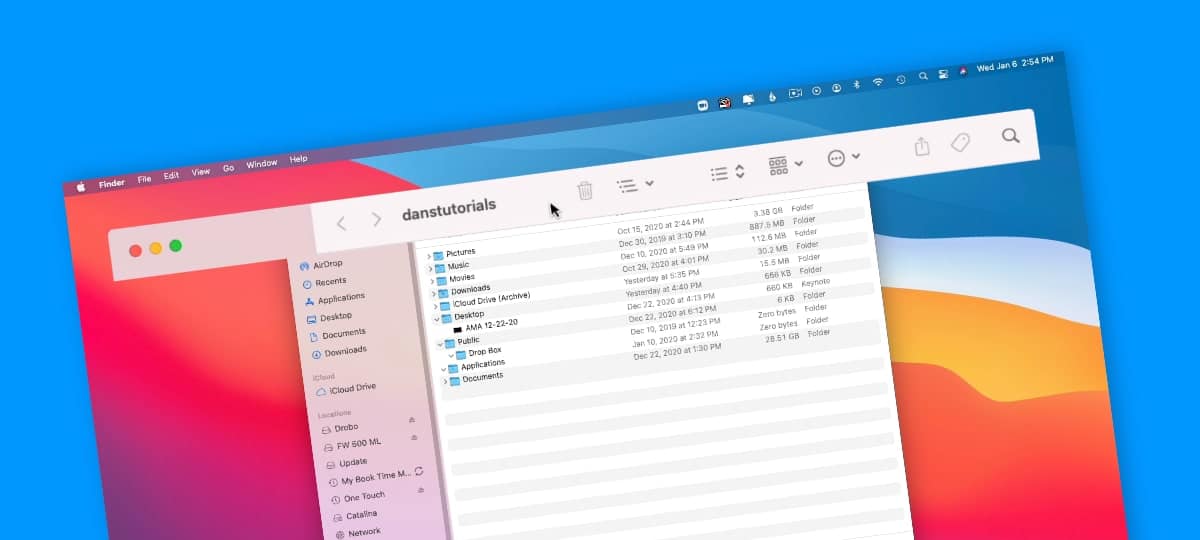Open the Group By grid dropdown

(x=785, y=166)
